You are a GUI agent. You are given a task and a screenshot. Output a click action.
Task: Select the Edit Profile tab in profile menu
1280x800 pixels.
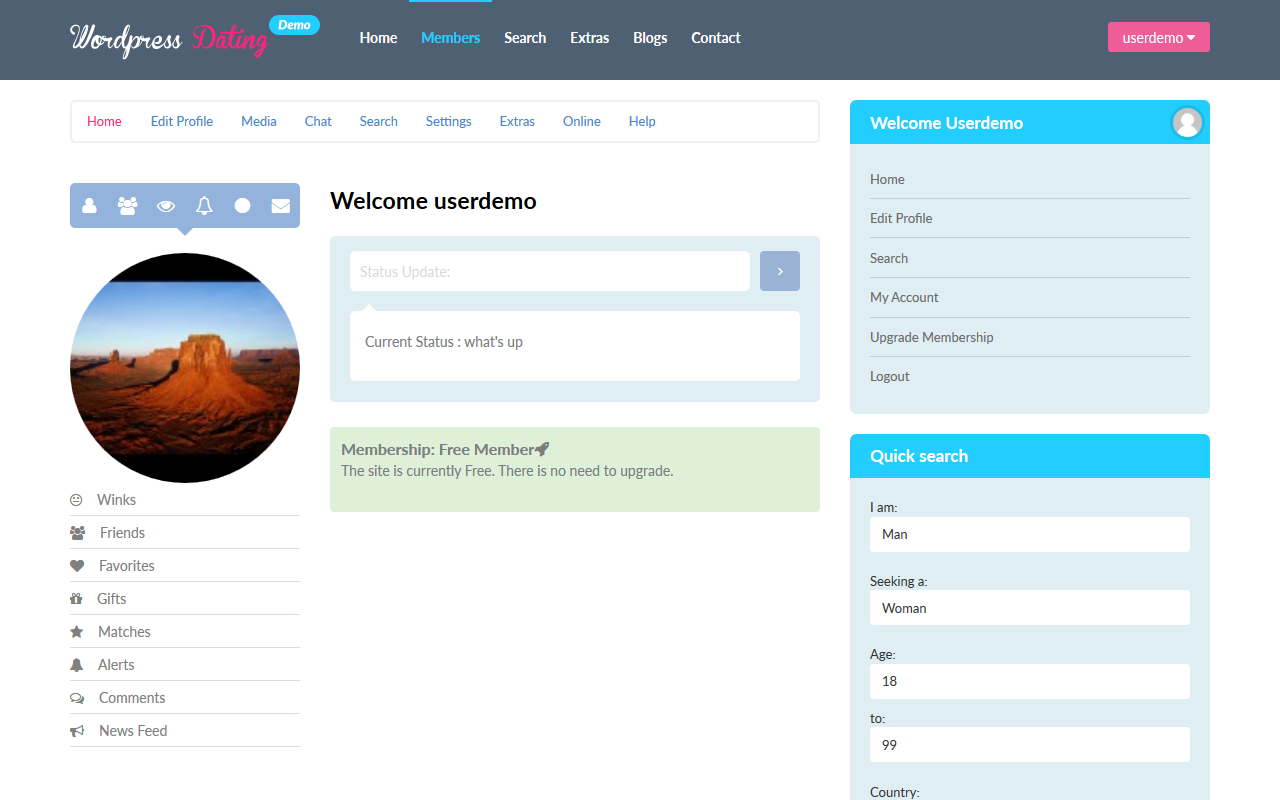[182, 121]
